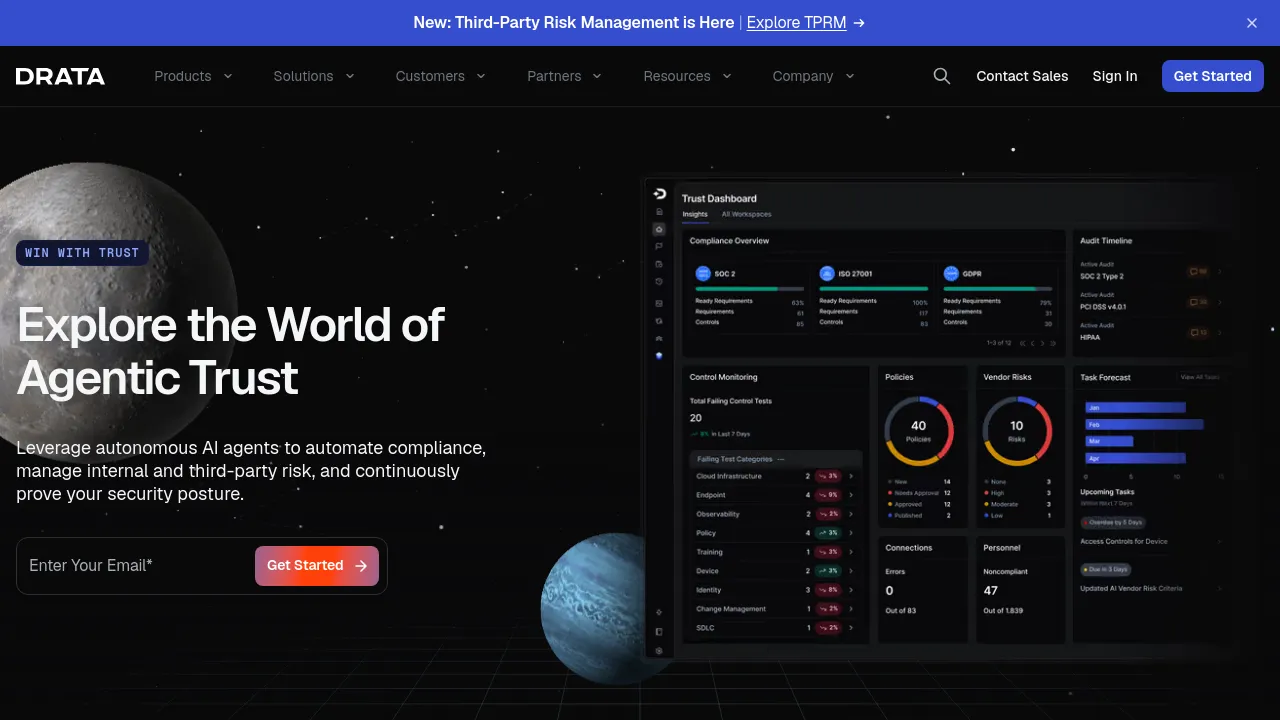The width and height of the screenshot is (1280, 720).
Task: Open "Updated AI Vendor Risk Criteria" task
Action: click(1131, 588)
